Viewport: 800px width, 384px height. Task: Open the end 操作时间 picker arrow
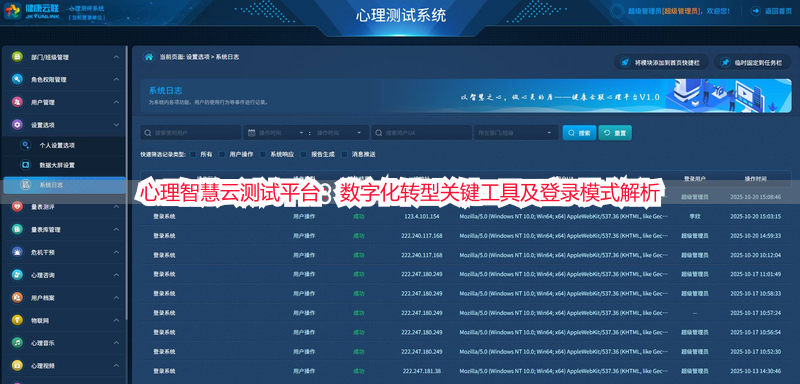(360, 133)
